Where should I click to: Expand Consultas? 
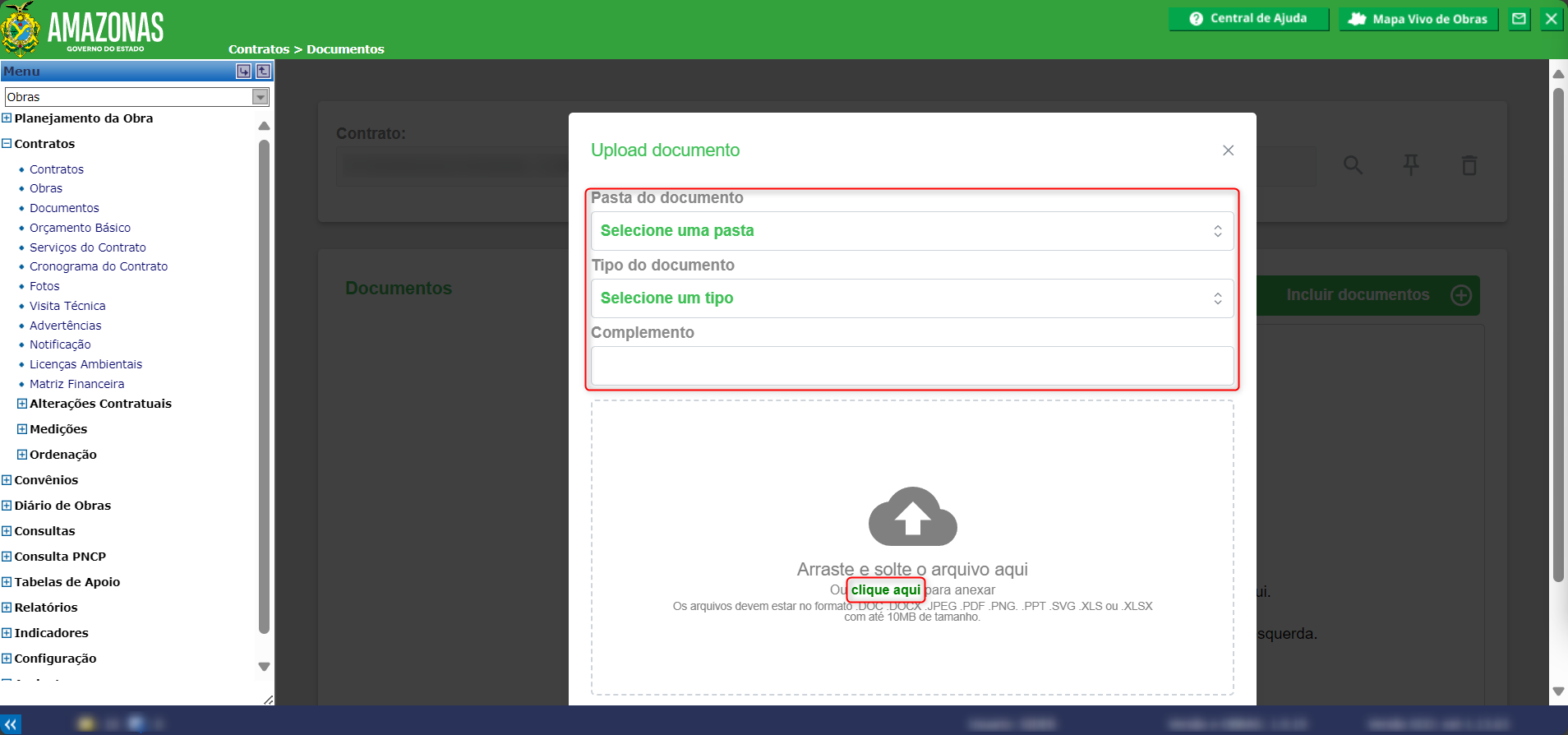[x=7, y=531]
